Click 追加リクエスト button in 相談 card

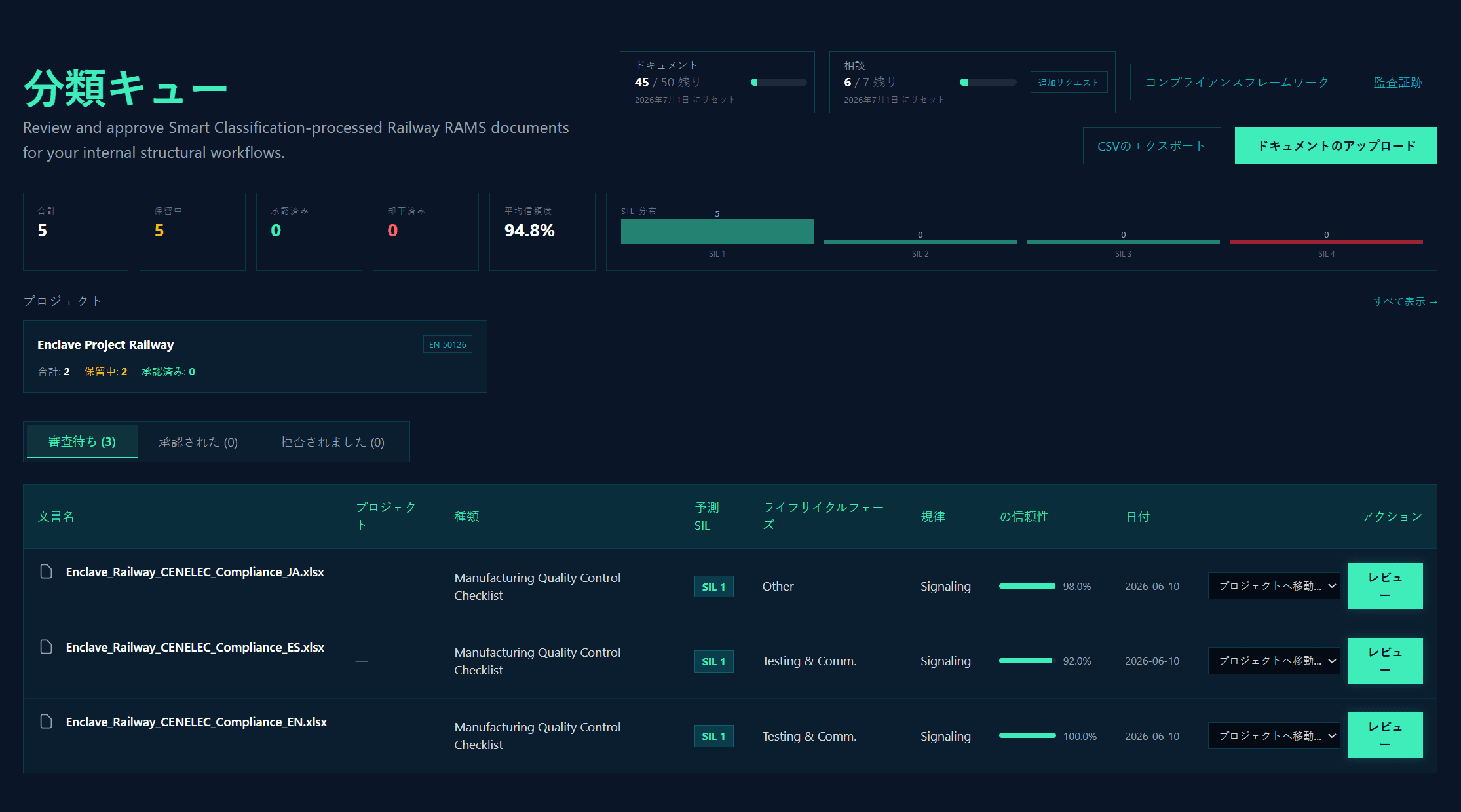click(1069, 83)
